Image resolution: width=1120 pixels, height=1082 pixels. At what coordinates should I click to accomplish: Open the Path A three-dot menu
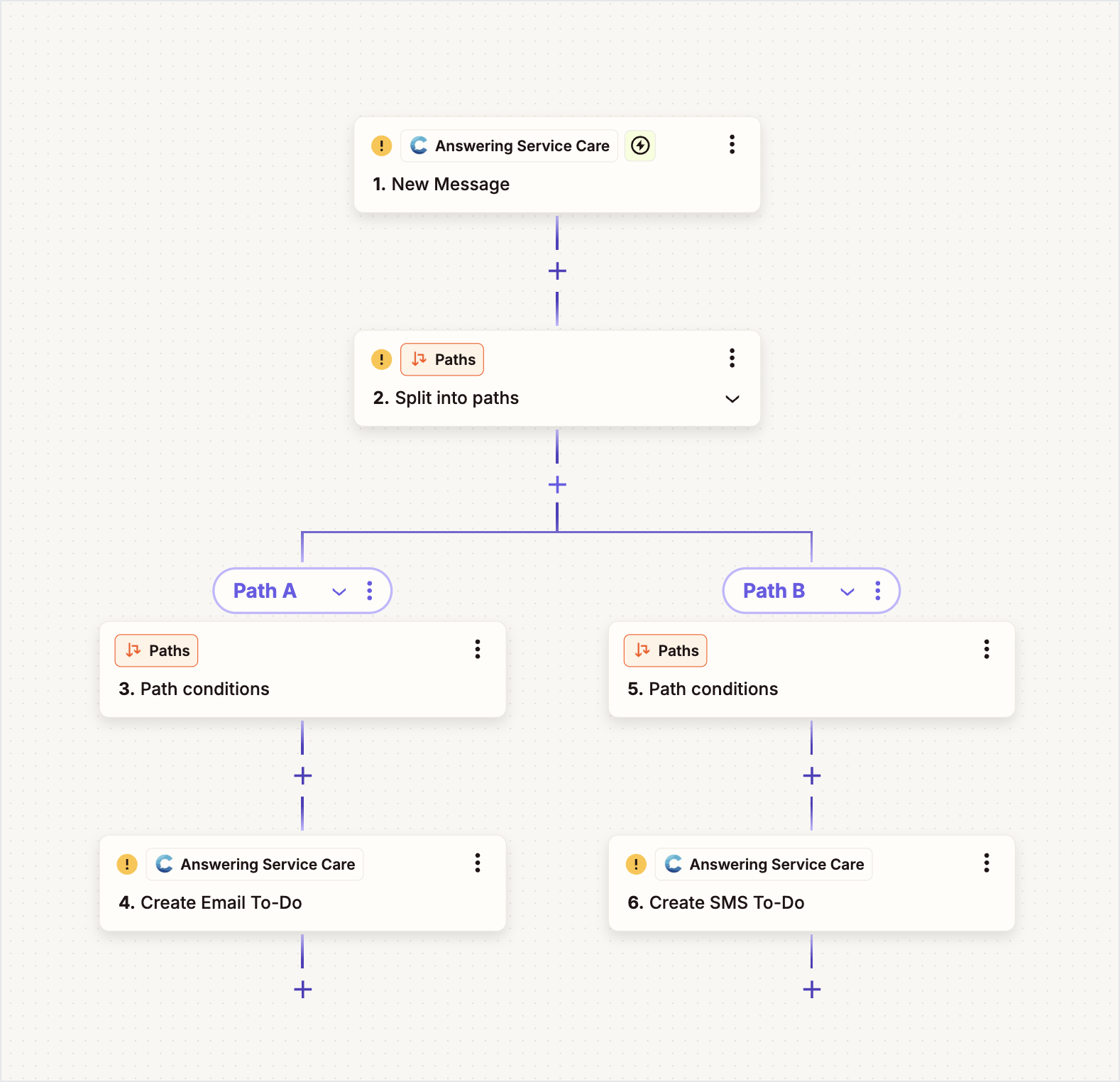tap(370, 591)
